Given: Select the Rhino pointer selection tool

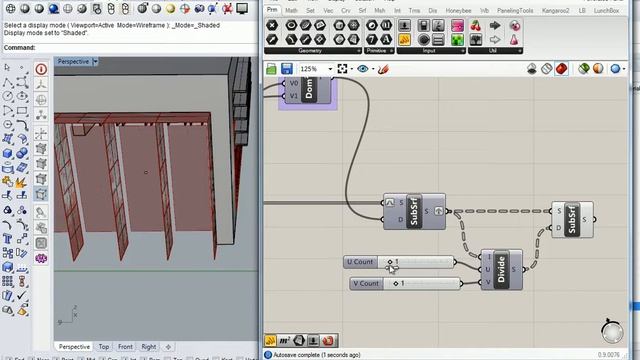Looking at the screenshot, I should pos(7,68).
